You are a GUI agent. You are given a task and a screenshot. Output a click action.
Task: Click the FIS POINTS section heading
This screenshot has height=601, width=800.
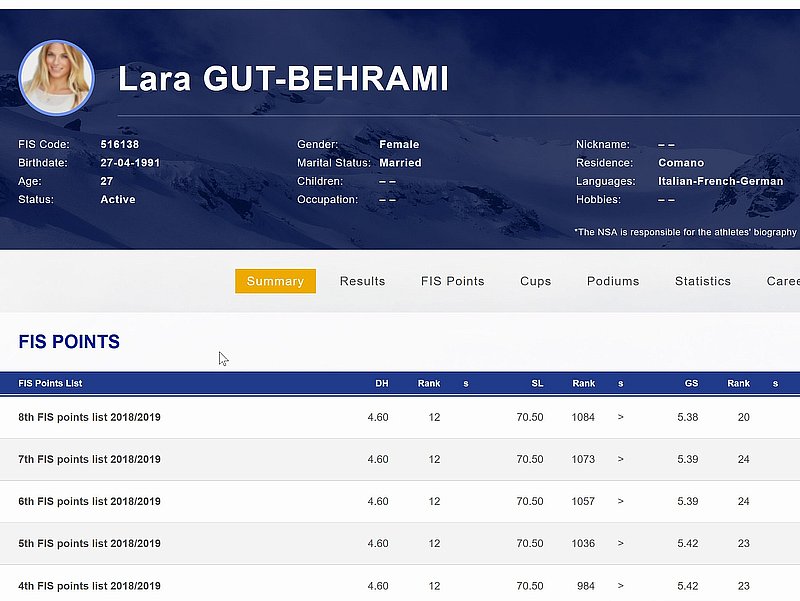69,342
